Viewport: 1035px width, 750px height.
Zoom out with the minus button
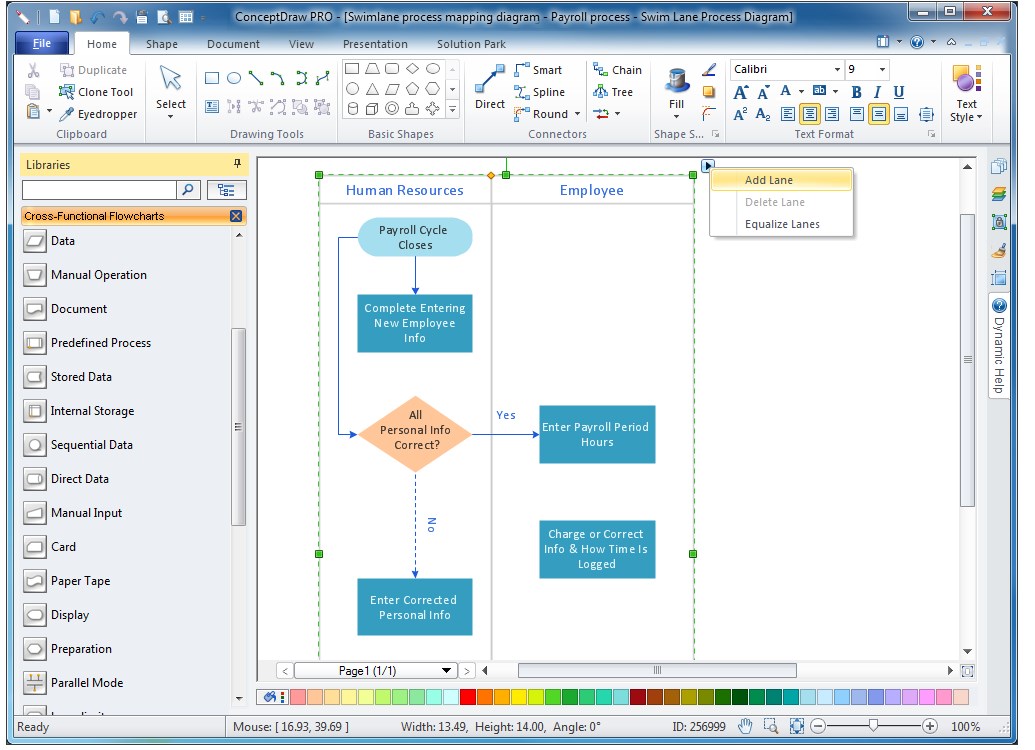(x=818, y=726)
